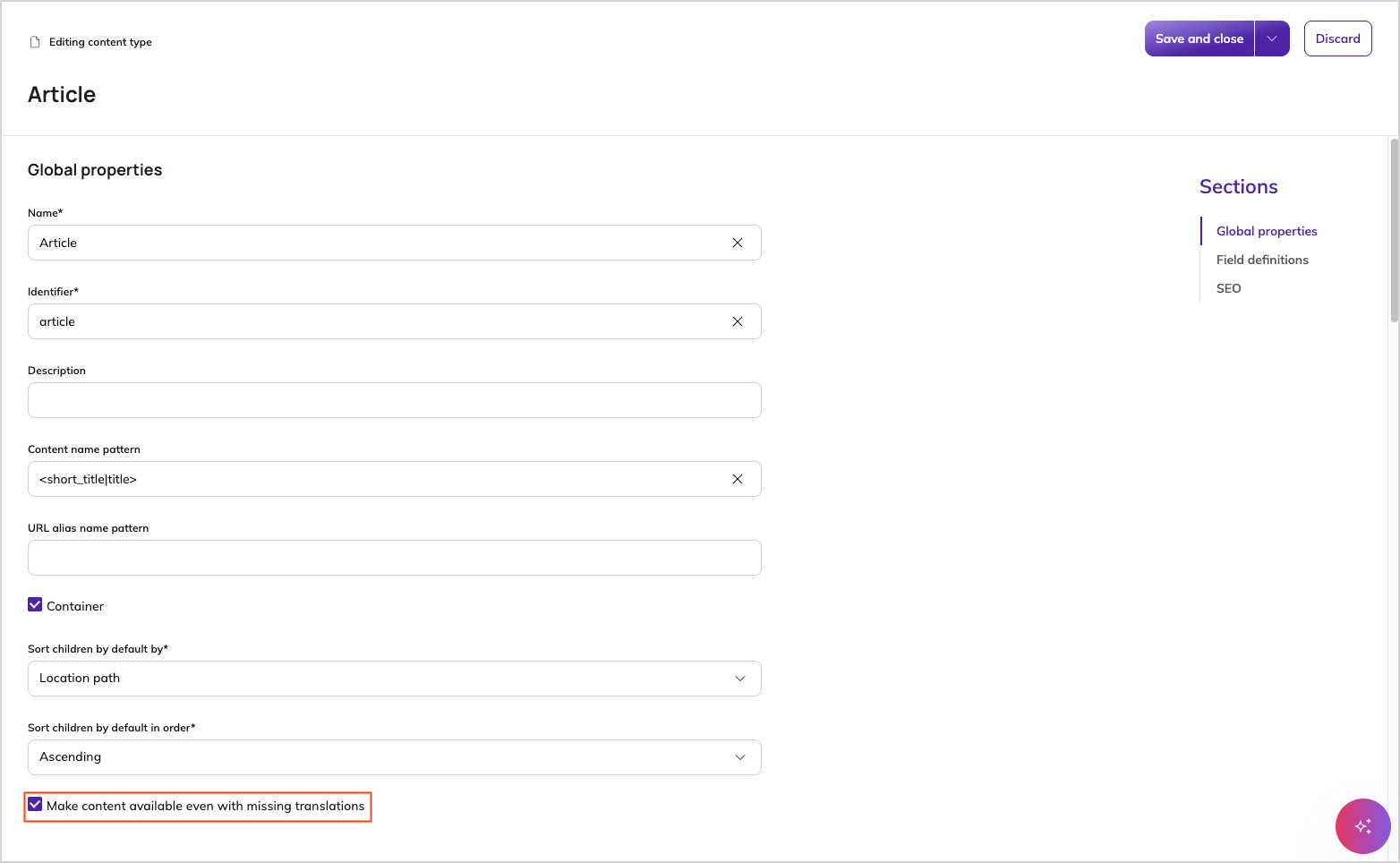The width and height of the screenshot is (1400, 863).
Task: Toggle the Container checkbox
Action: coord(35,605)
